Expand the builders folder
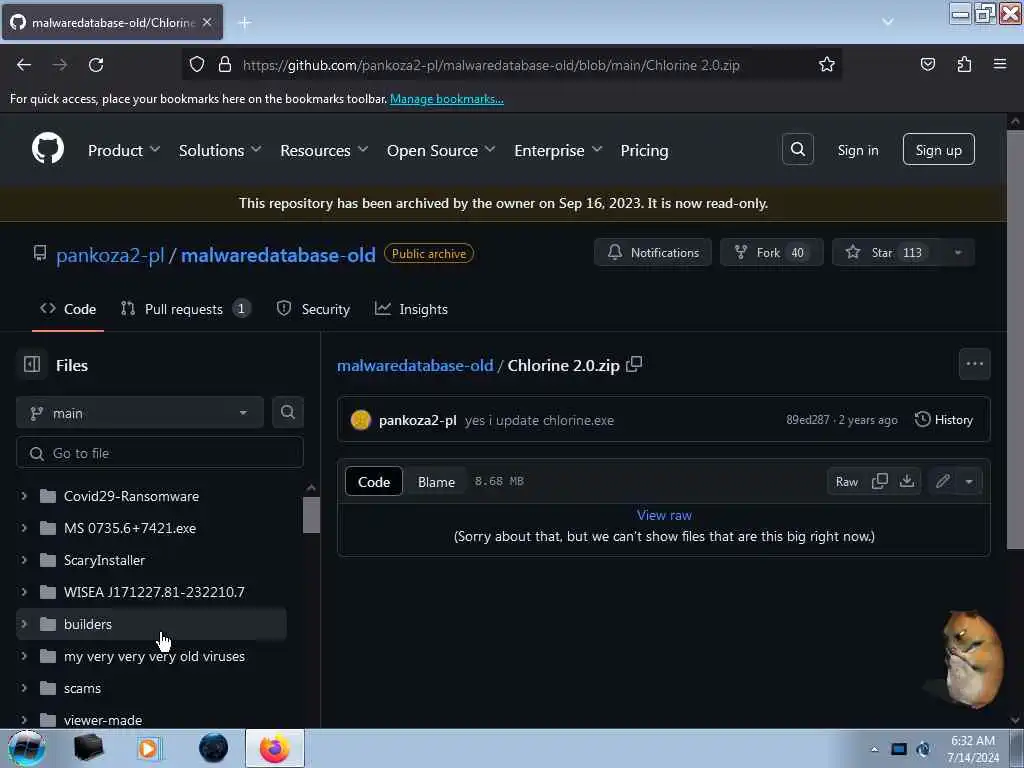Image resolution: width=1024 pixels, height=768 pixels. point(24,624)
